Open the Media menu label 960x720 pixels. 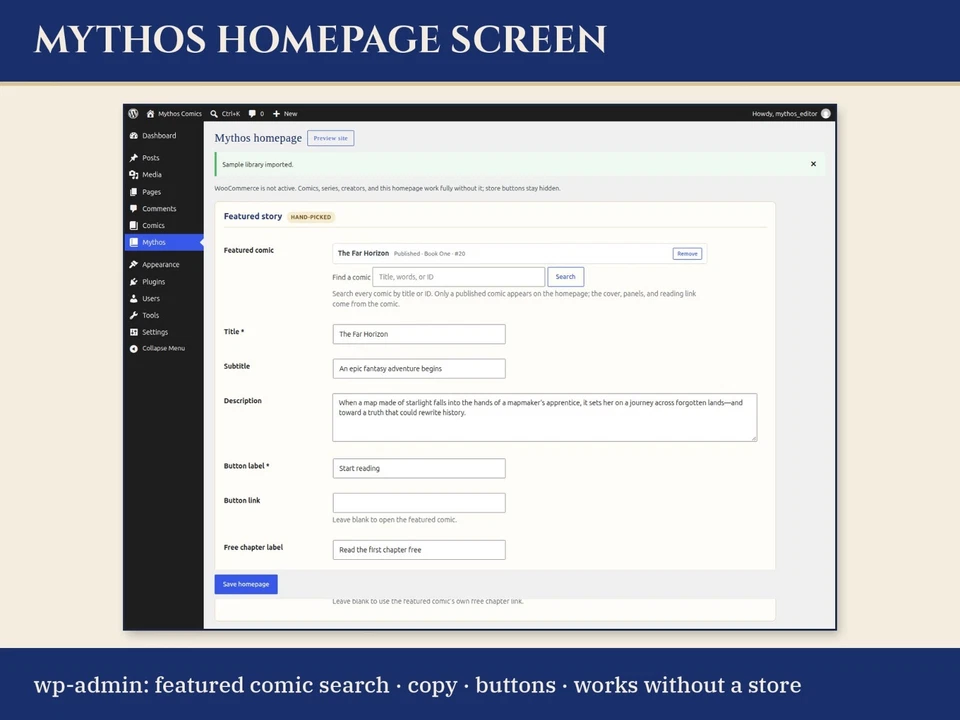click(x=152, y=174)
